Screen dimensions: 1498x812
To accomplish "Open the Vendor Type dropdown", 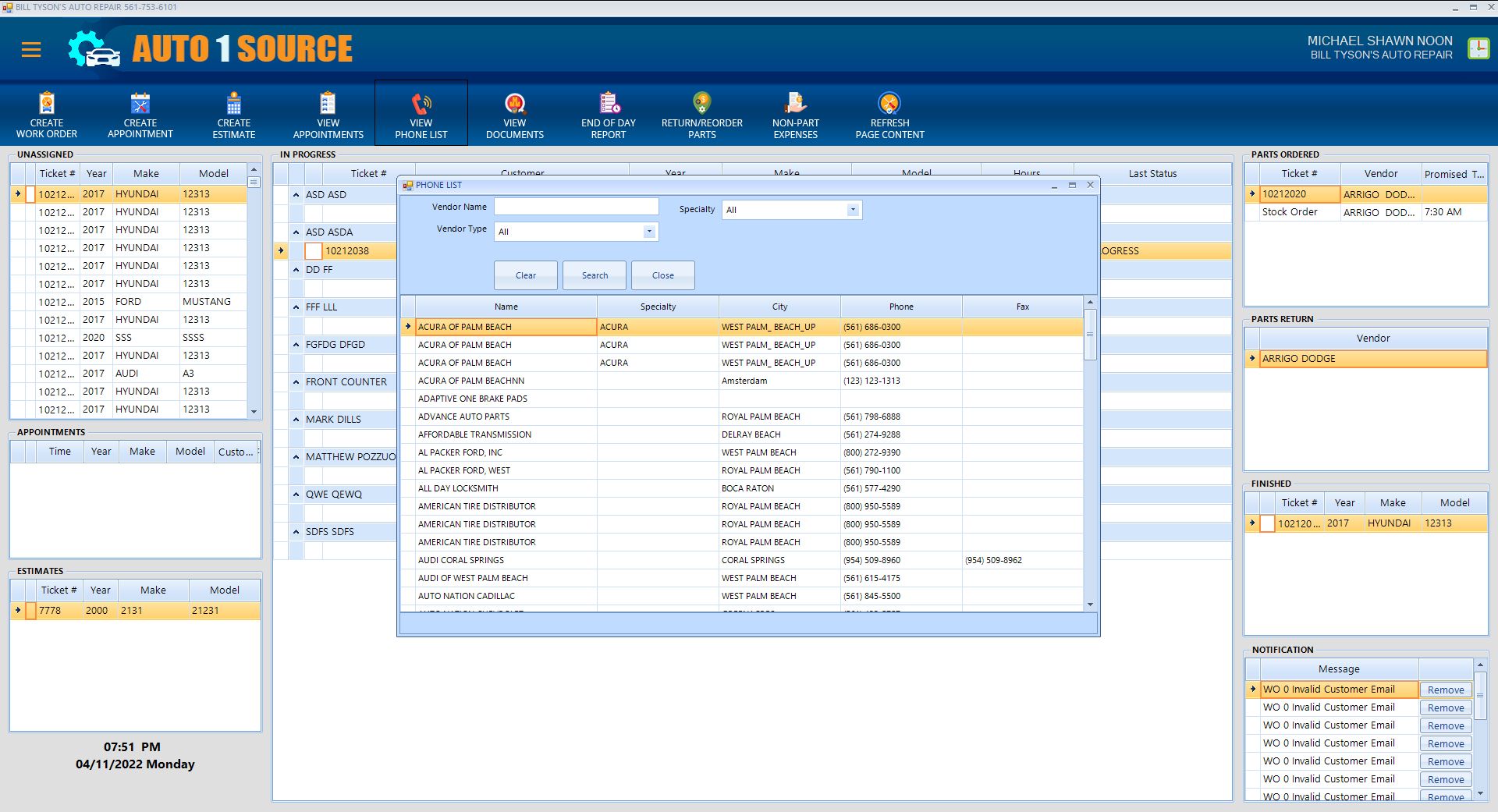I will pos(648,232).
